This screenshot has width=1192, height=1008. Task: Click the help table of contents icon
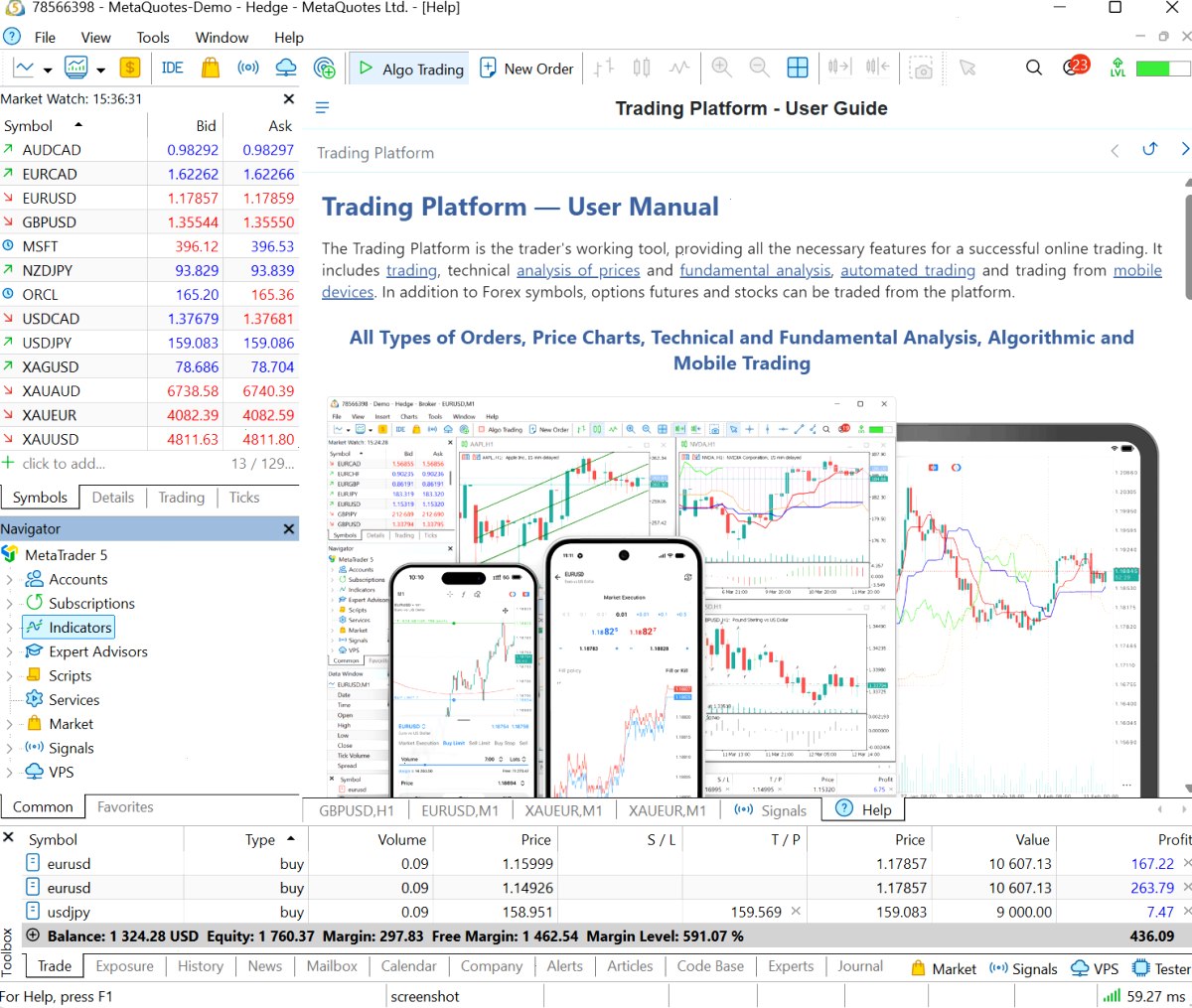(x=322, y=107)
